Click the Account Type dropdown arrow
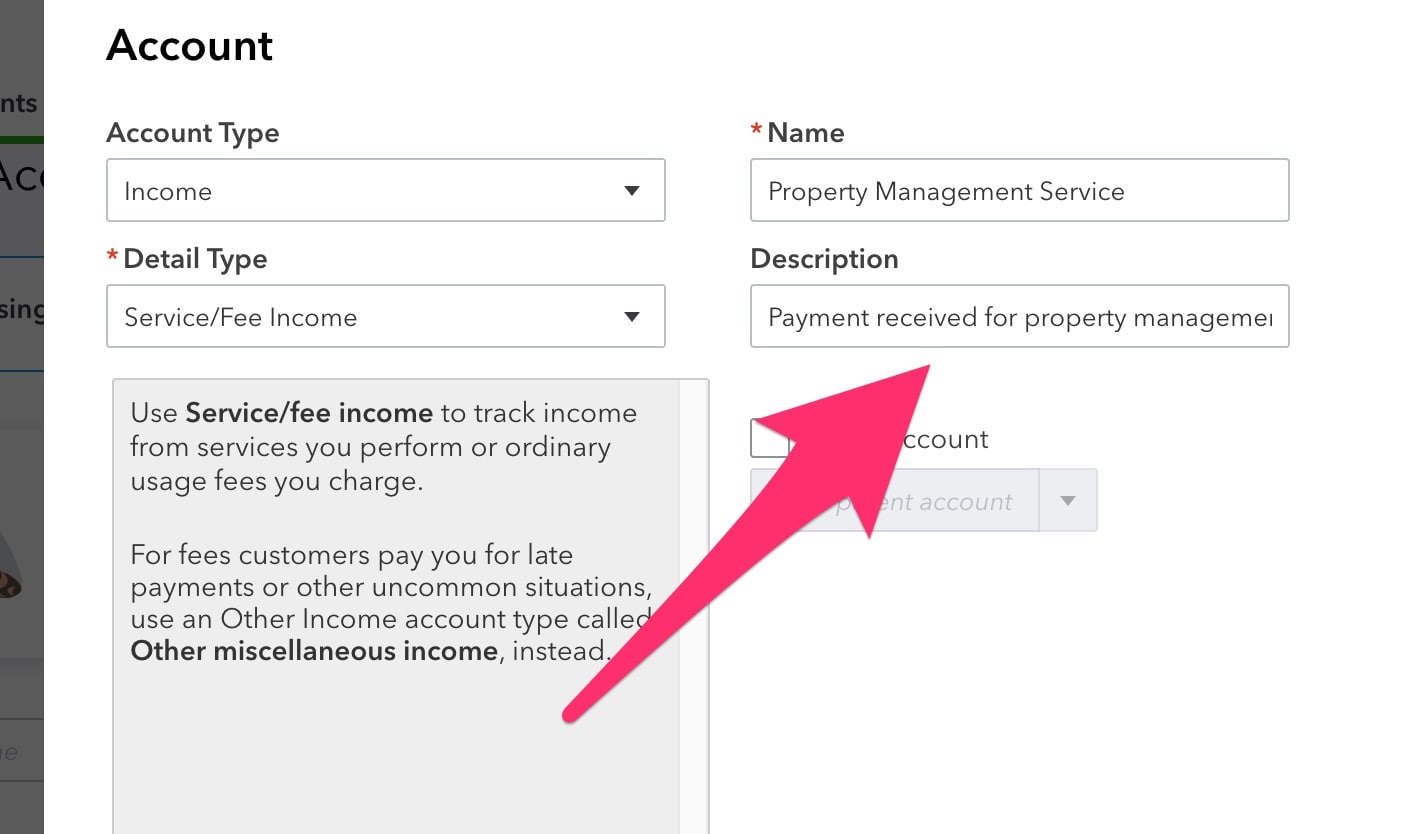The width and height of the screenshot is (1406, 834). click(x=632, y=190)
